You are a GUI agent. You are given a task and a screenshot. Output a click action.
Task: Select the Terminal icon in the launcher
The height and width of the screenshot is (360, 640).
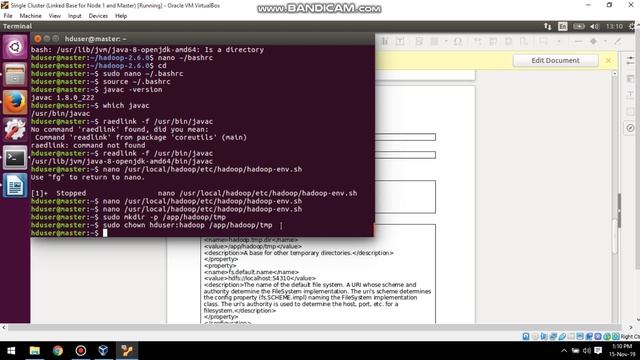click(15, 158)
